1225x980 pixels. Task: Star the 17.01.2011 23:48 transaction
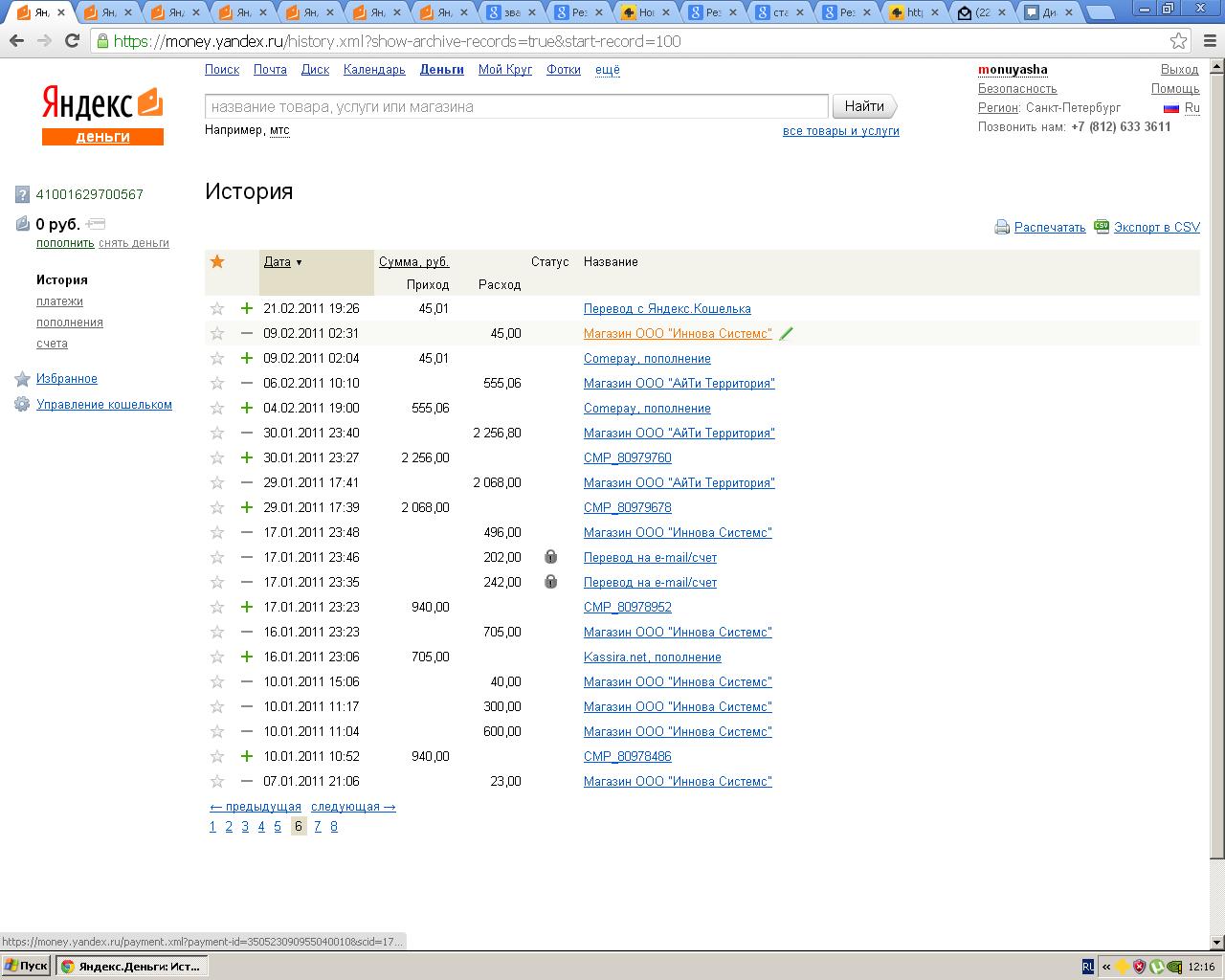pyautogui.click(x=217, y=532)
